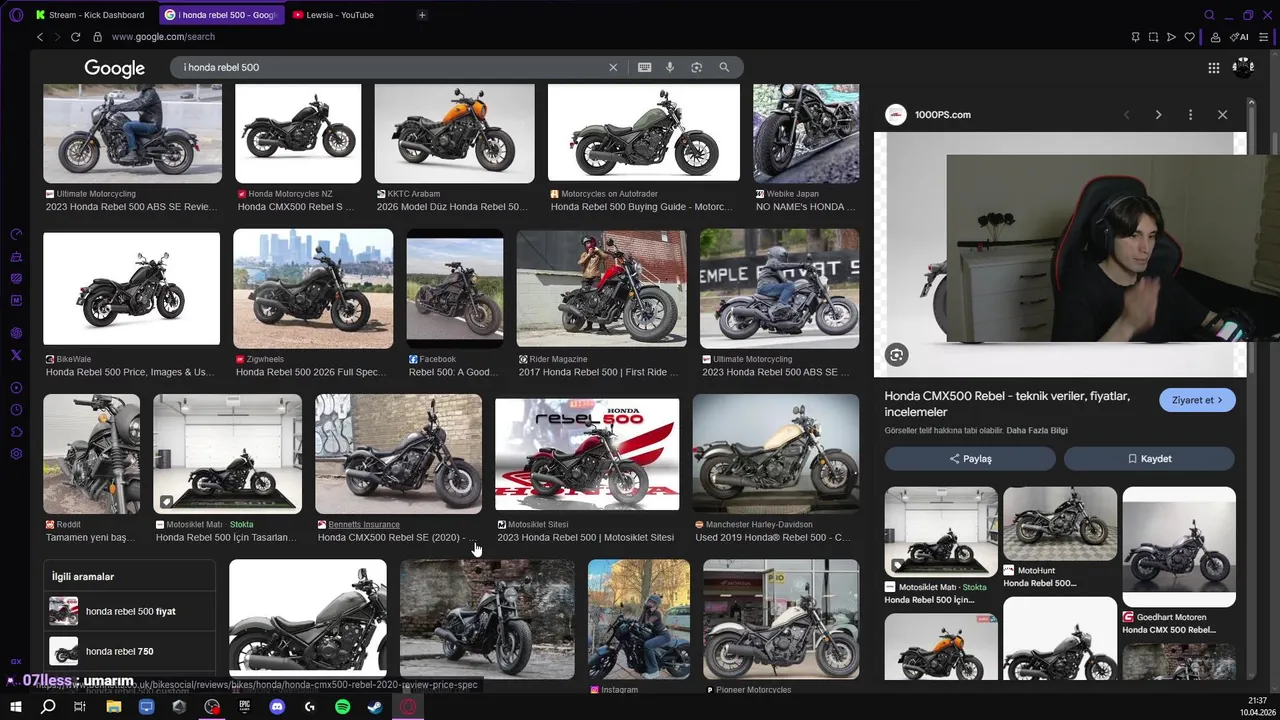Open Ultimate Motorcycling 2023 Rebel 500 ABS SE Review thumbnail
The image size is (1280, 720).
pyautogui.click(x=132, y=133)
